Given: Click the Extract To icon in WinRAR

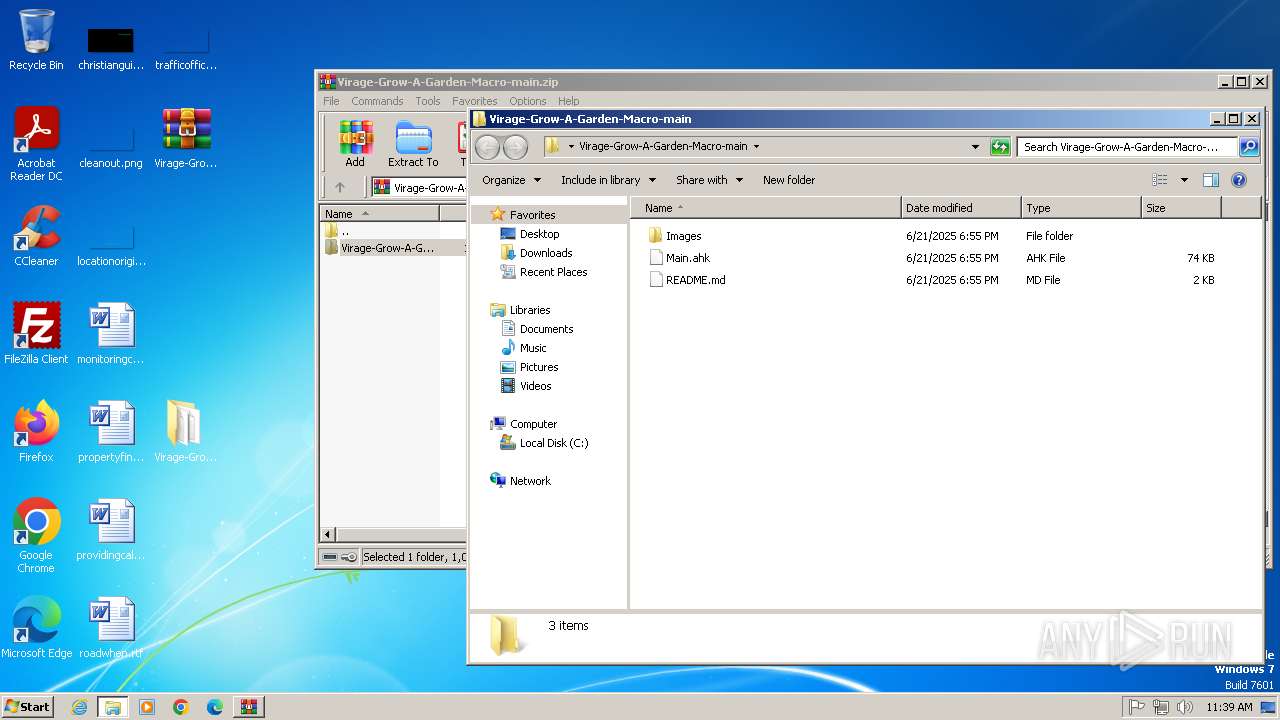Looking at the screenshot, I should point(413,144).
